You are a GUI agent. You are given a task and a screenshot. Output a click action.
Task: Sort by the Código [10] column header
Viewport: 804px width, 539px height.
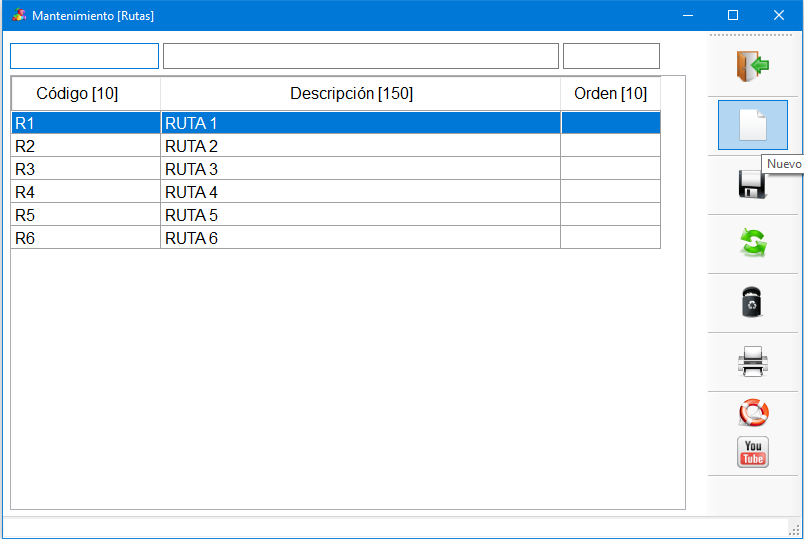(x=86, y=93)
